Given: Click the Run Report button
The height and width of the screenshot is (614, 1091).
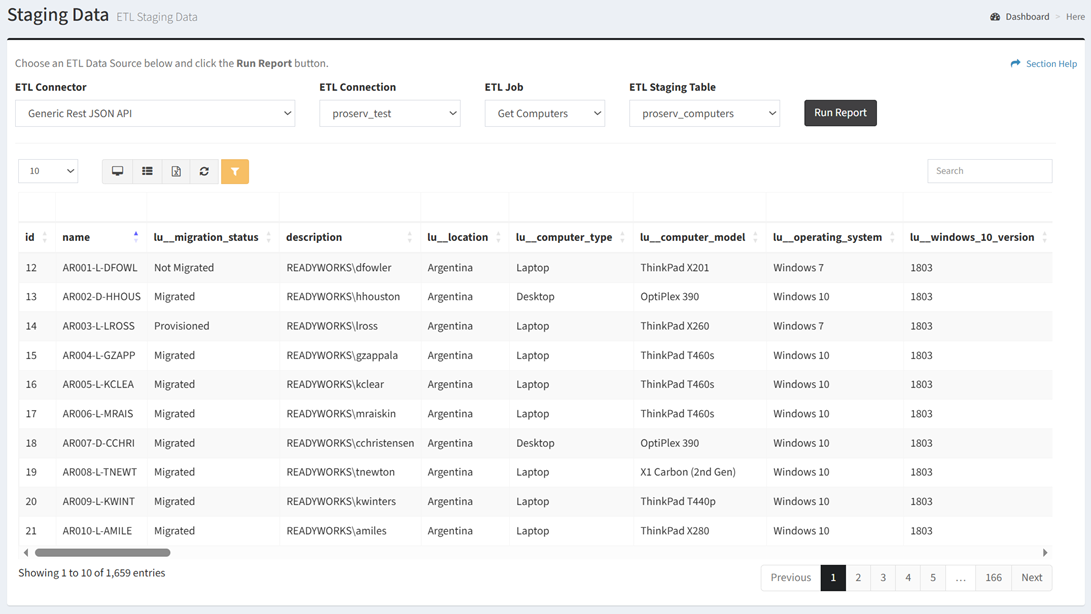Looking at the screenshot, I should [840, 113].
